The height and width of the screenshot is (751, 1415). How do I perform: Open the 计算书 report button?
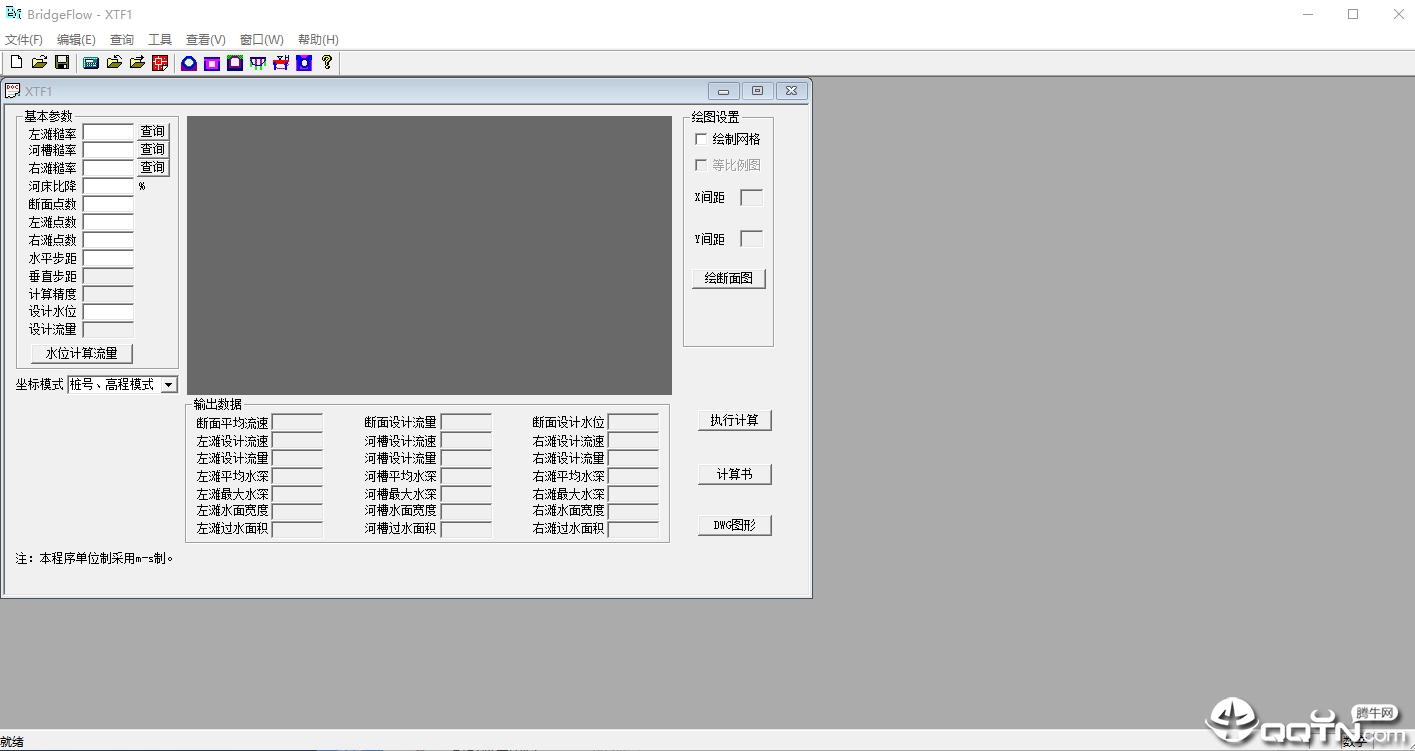pos(735,474)
